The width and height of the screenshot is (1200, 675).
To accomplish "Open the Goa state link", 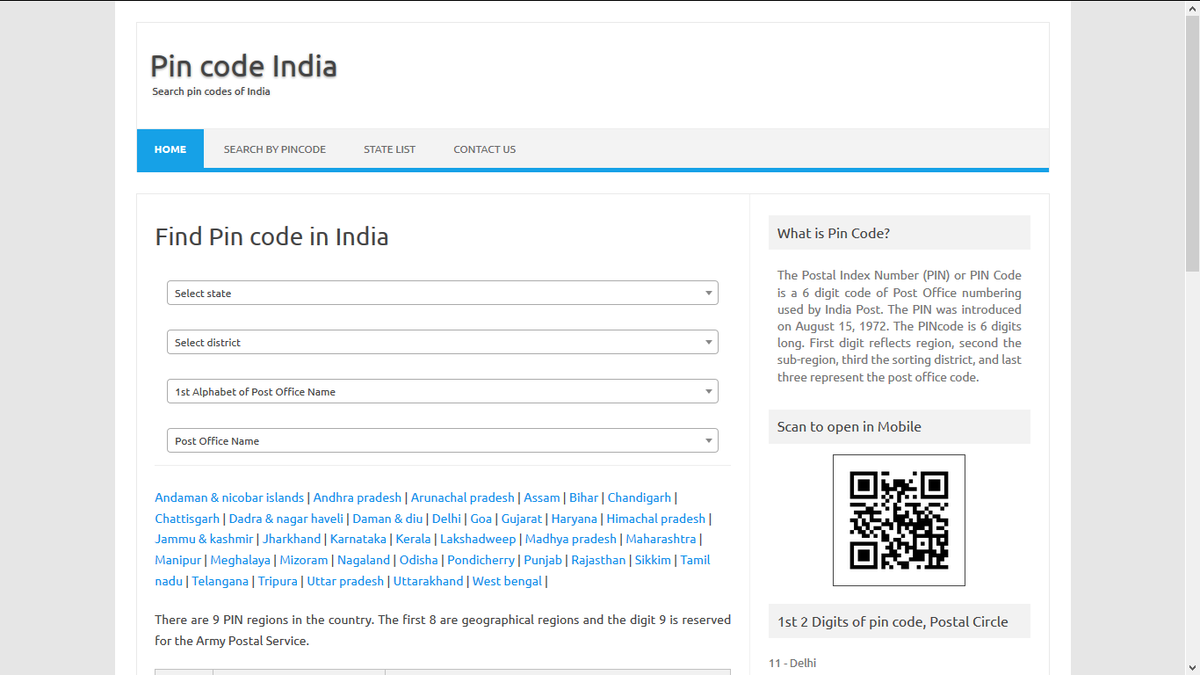I will [x=481, y=518].
